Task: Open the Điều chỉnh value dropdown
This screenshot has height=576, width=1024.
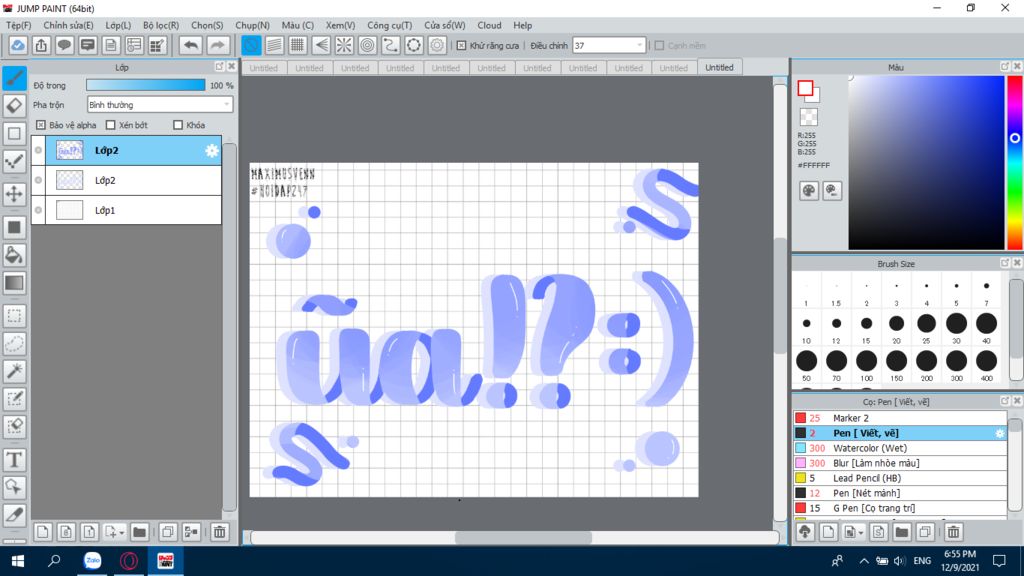Action: click(x=609, y=45)
